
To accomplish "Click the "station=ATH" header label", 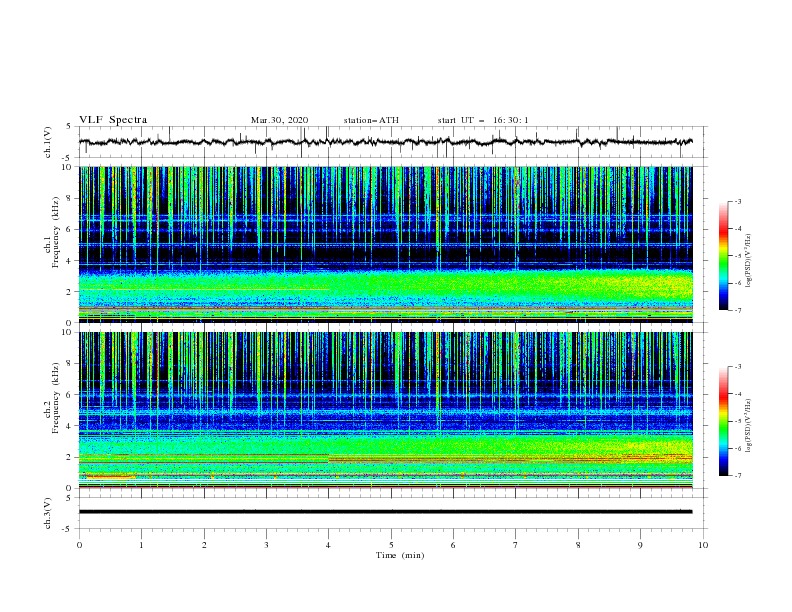I will click(x=371, y=120).
